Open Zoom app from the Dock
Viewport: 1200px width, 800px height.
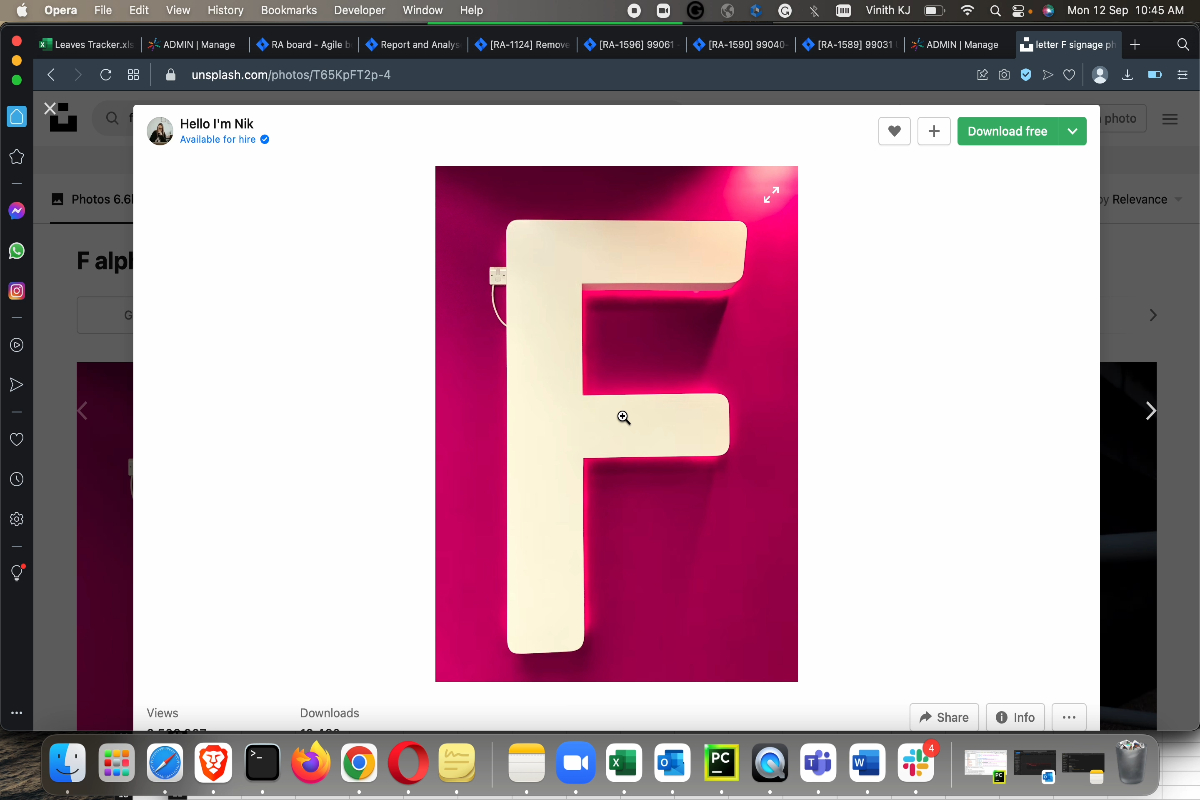click(574, 763)
